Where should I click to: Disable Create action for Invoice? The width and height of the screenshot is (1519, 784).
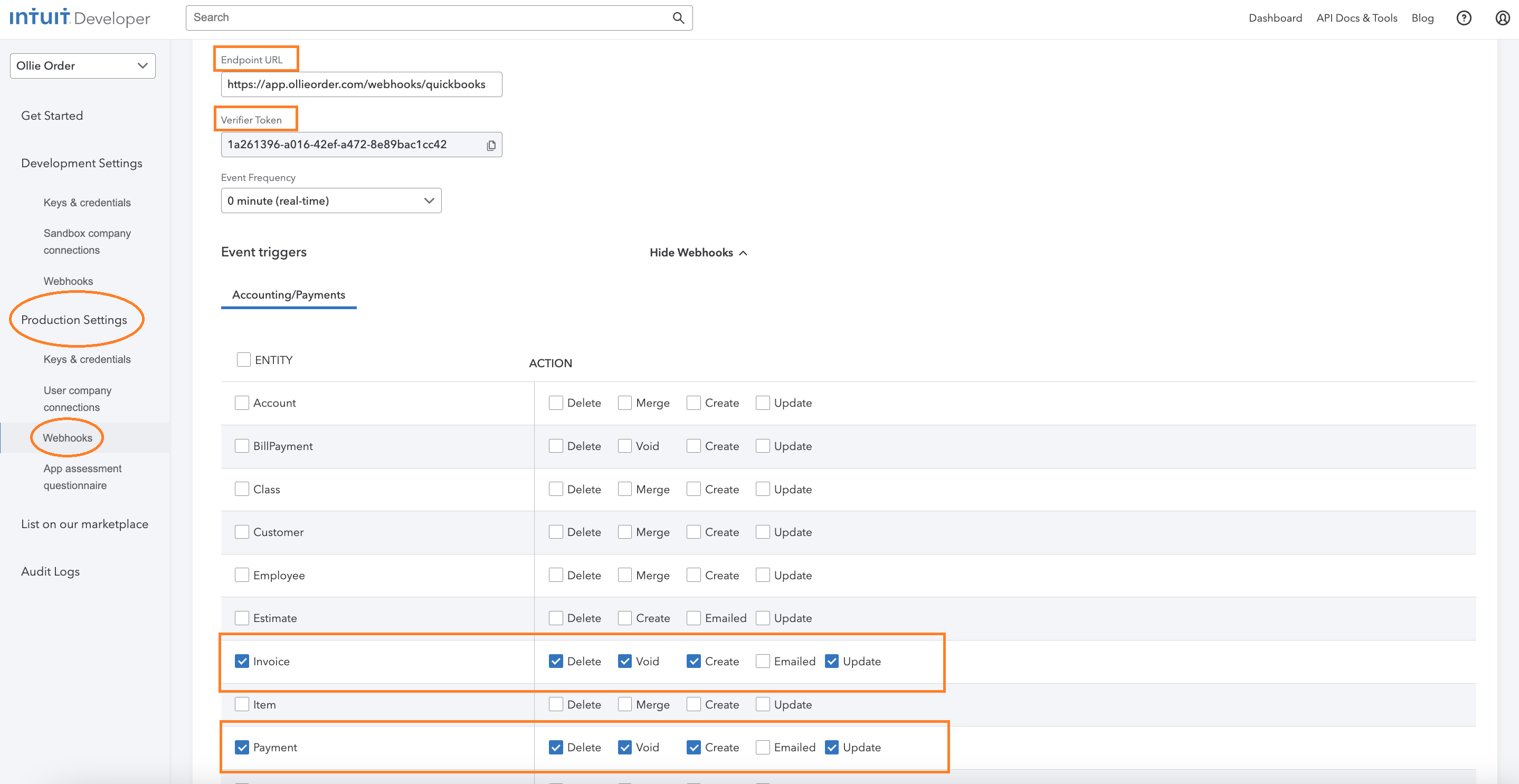[694, 661]
